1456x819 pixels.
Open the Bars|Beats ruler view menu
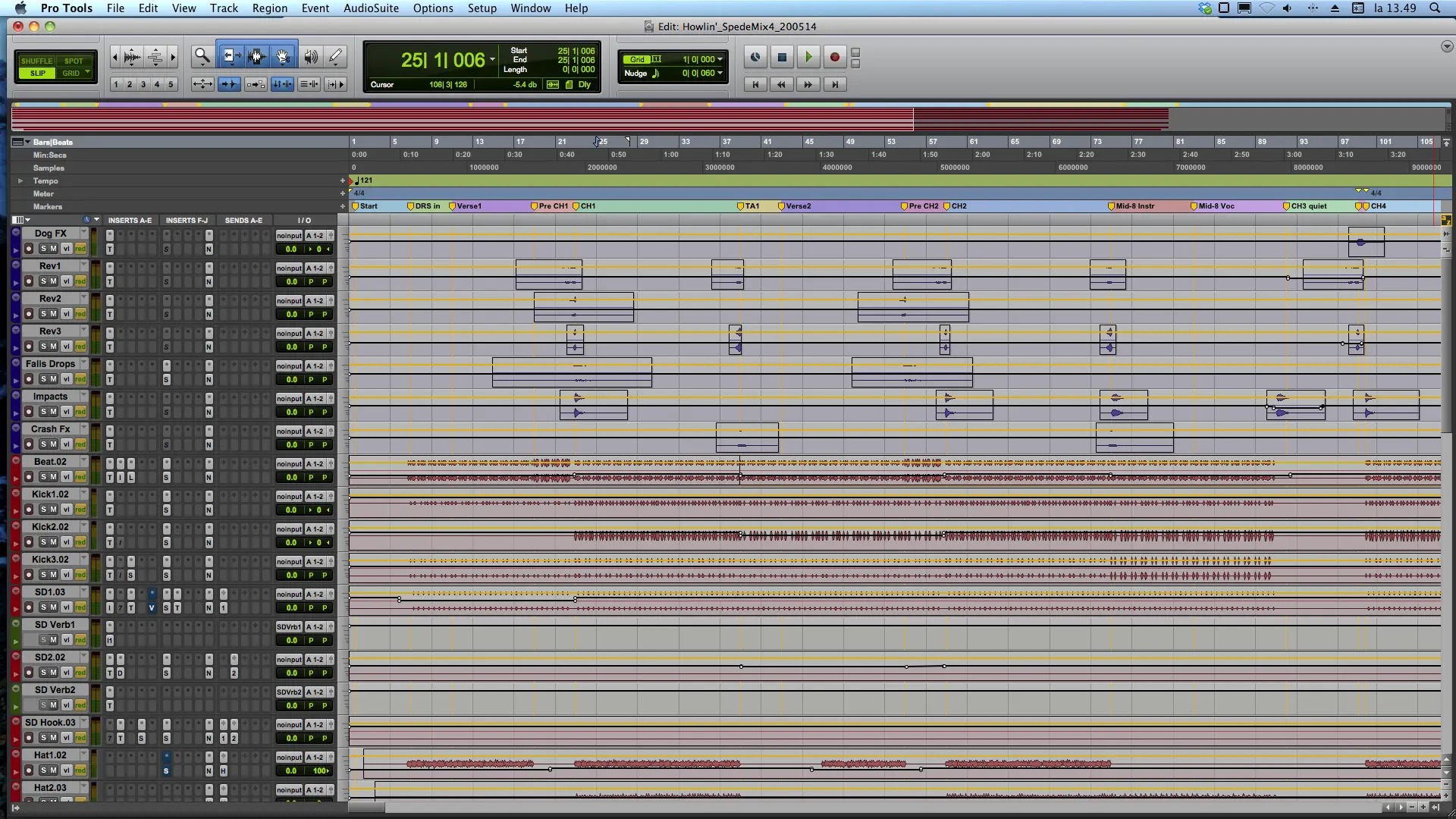pyautogui.click(x=20, y=142)
